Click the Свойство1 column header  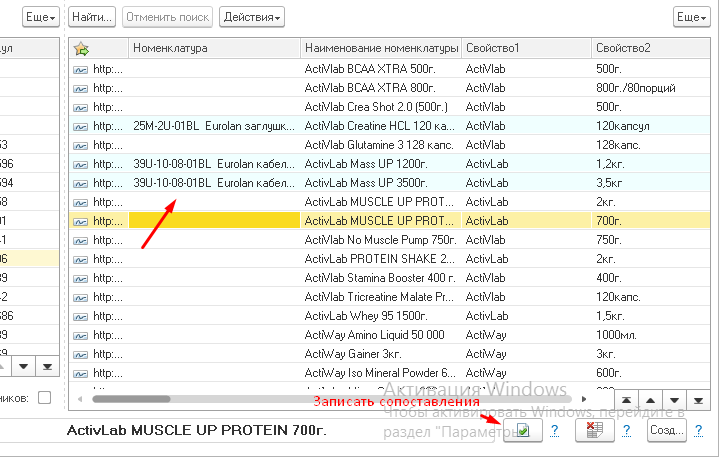(524, 48)
